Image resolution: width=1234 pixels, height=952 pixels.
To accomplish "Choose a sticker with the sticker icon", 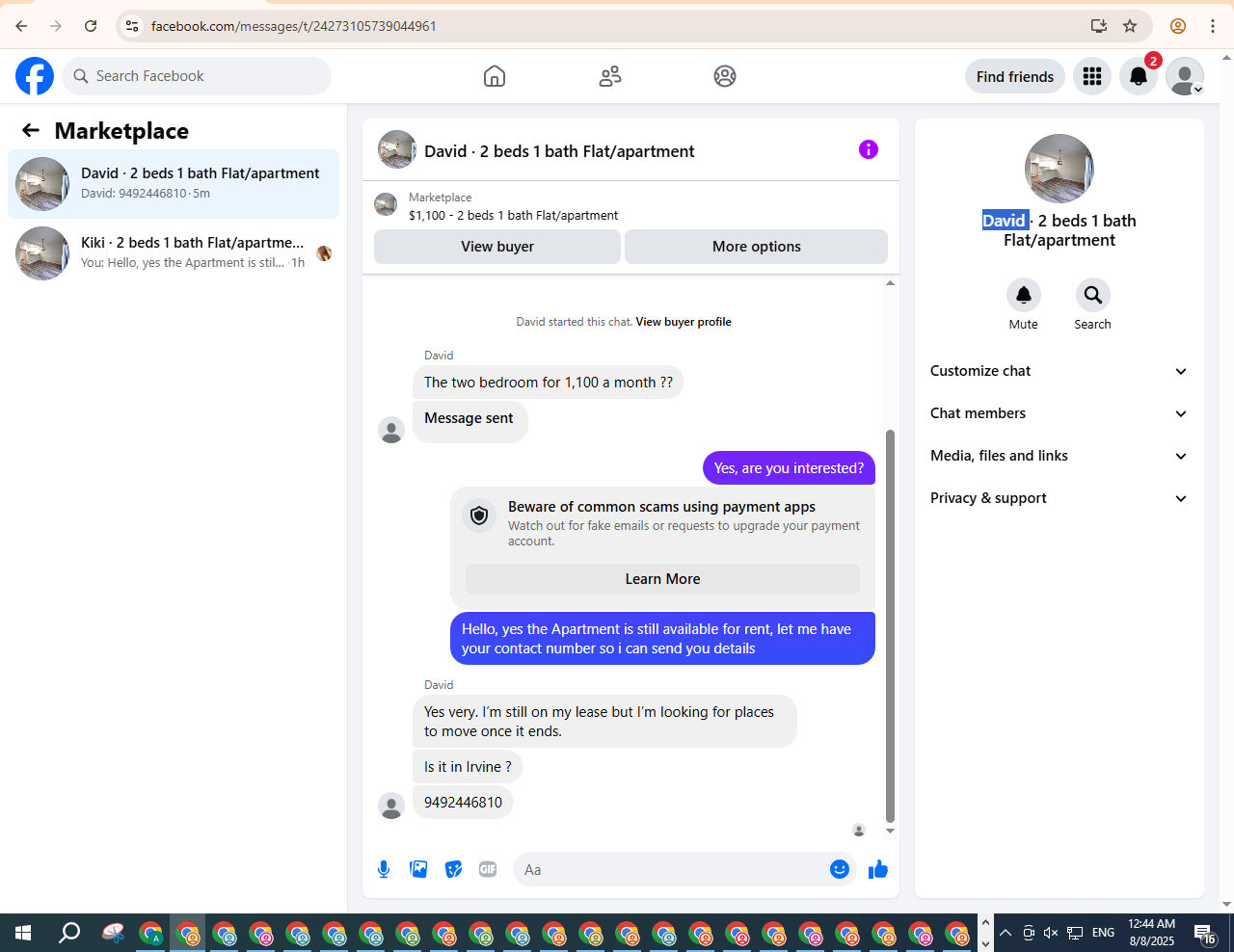I will pos(453,869).
